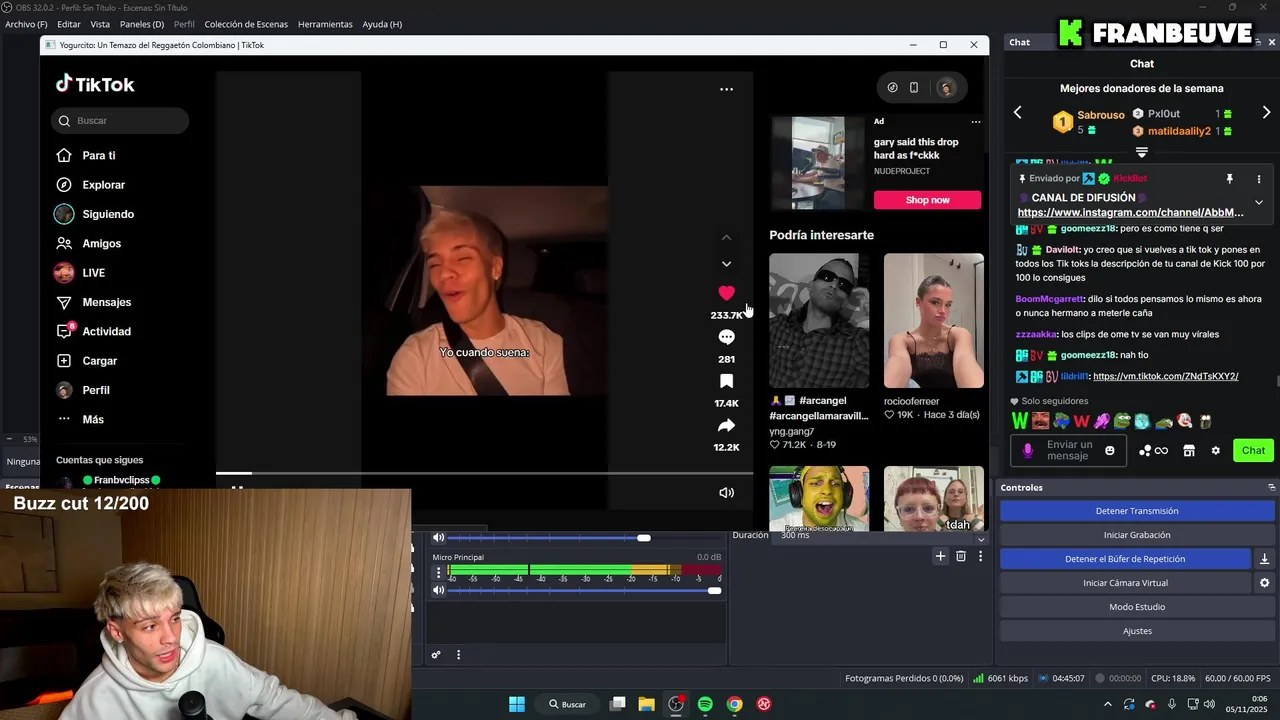The image size is (1280, 720).
Task: Click Iniciar Cámara Virtual button
Action: pos(1125,583)
